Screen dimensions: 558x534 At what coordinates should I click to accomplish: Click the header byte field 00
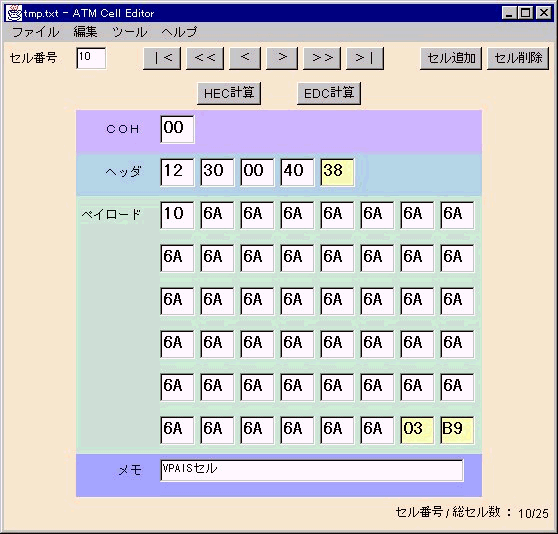[257, 172]
